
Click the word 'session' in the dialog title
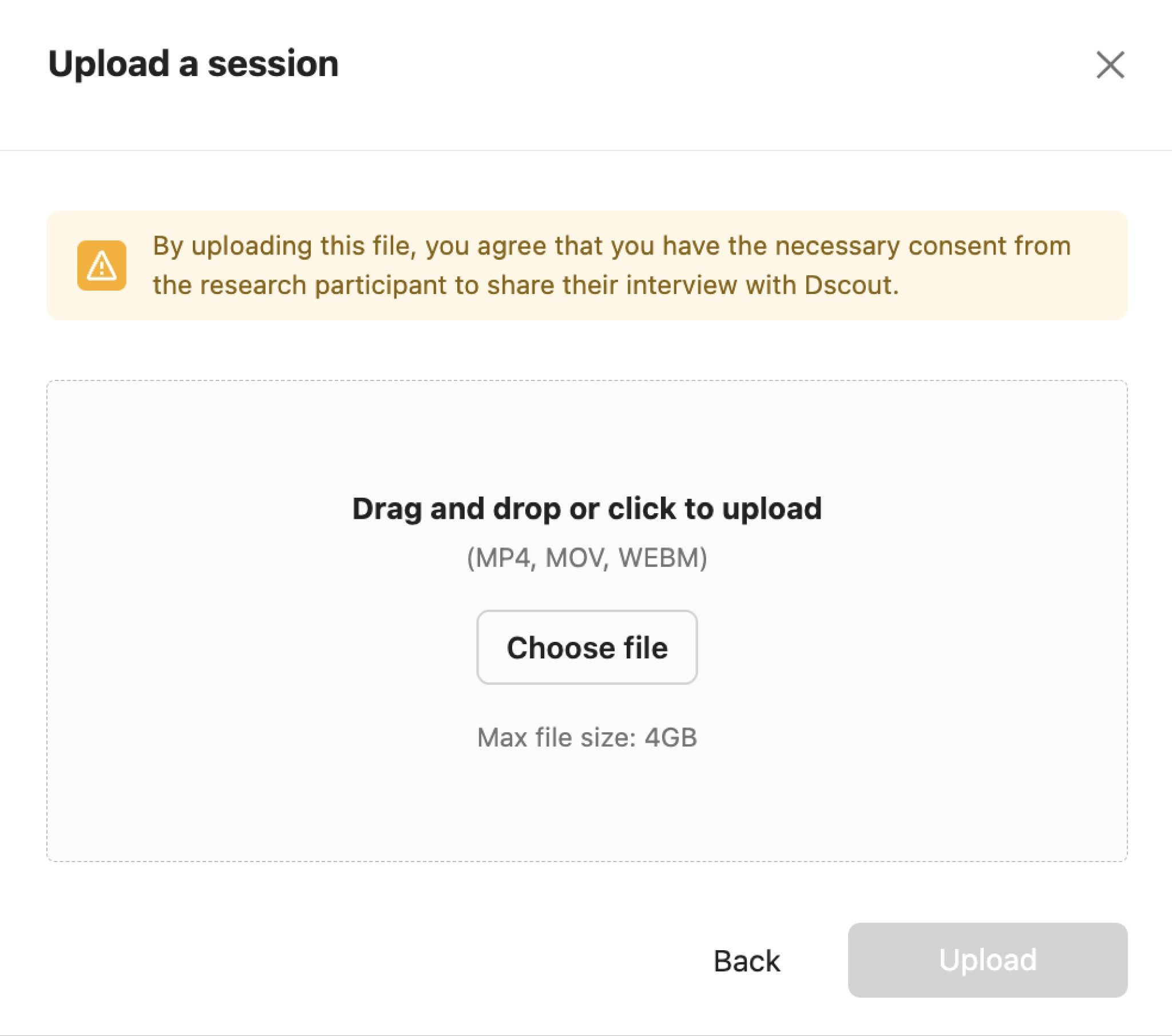click(x=273, y=63)
